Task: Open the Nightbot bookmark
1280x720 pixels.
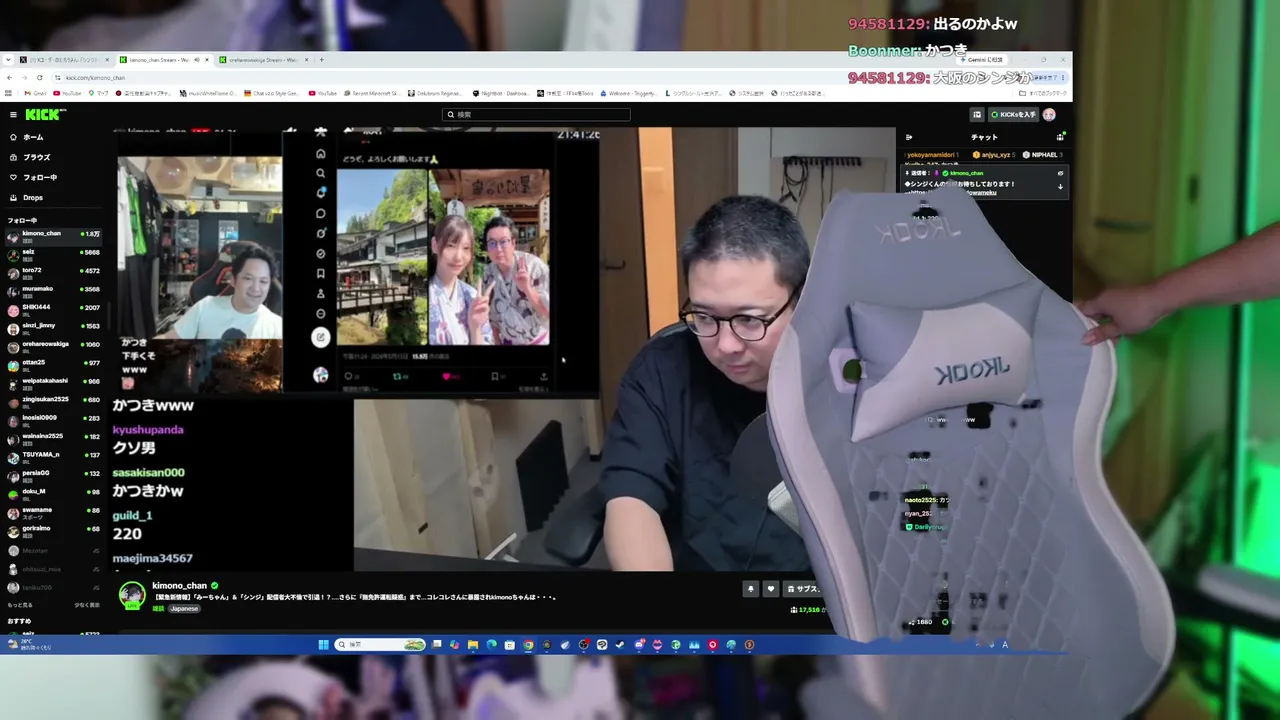Action: pyautogui.click(x=500, y=93)
